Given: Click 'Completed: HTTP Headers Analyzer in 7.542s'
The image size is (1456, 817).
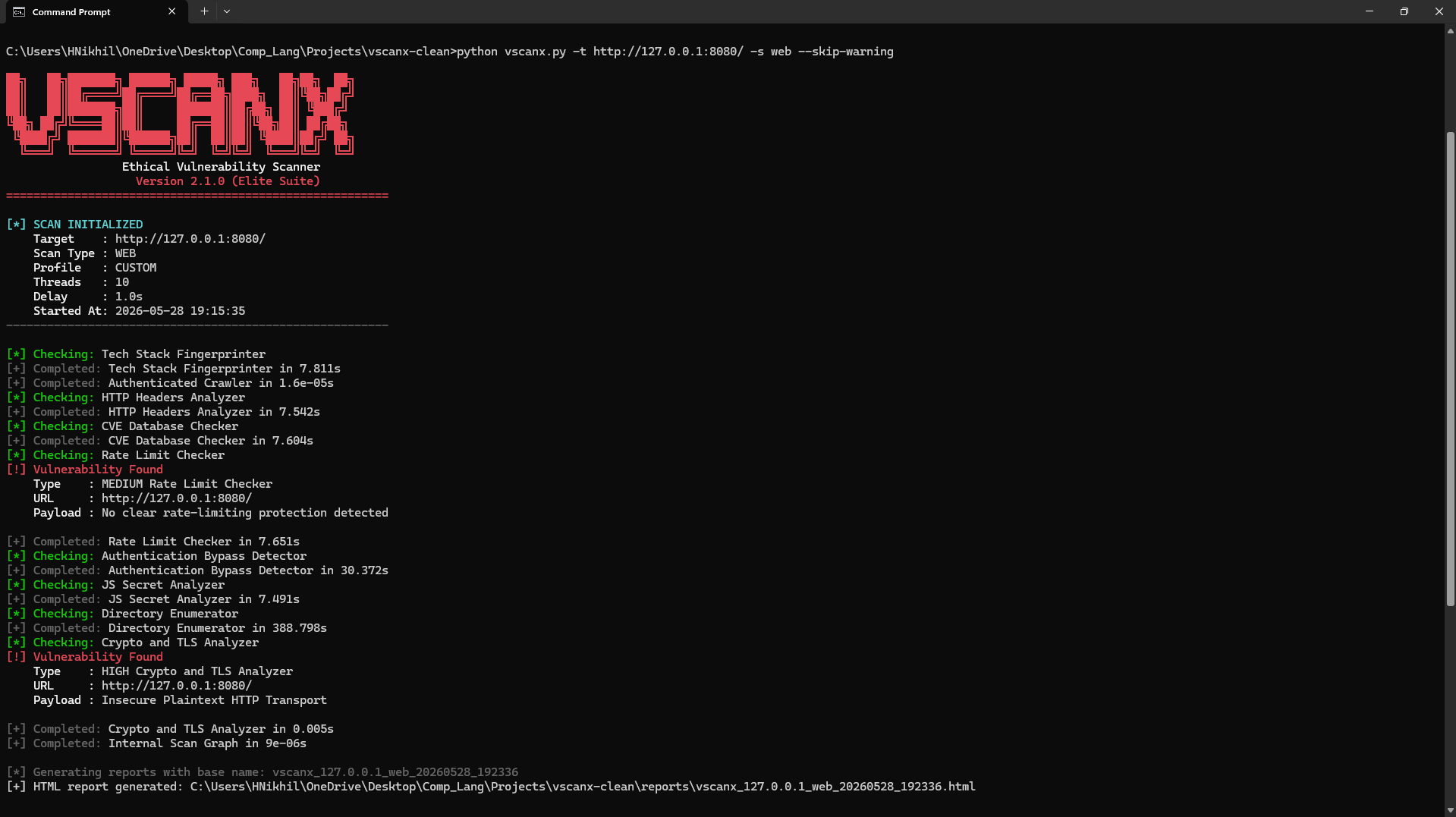Looking at the screenshot, I should (x=163, y=412).
